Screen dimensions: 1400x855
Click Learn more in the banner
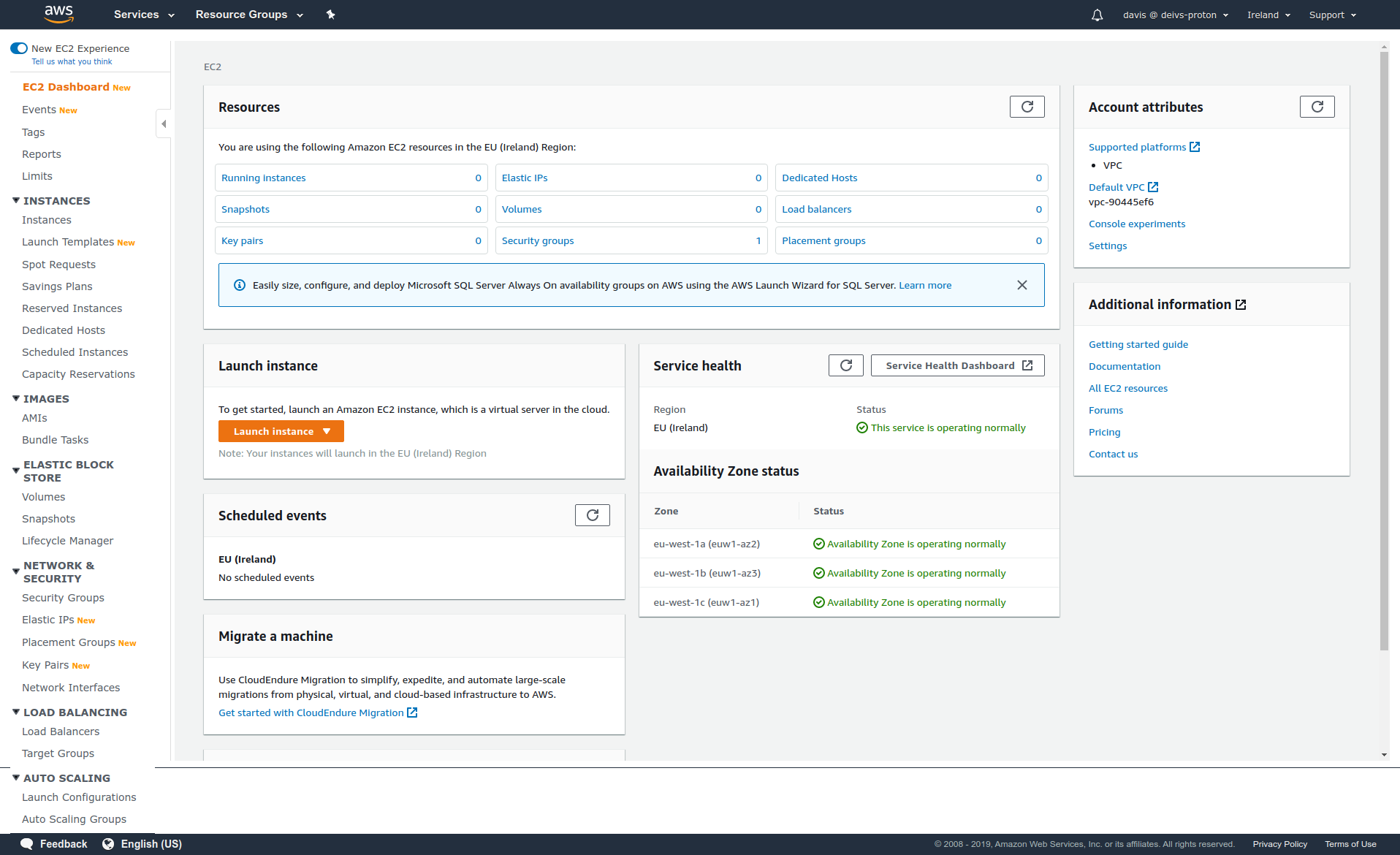pyautogui.click(x=925, y=285)
